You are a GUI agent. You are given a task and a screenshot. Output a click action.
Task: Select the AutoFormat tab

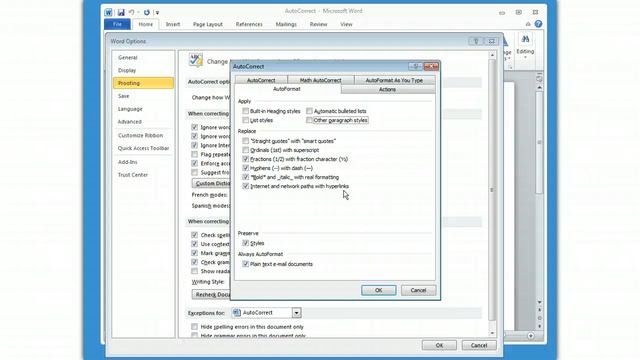coord(287,89)
